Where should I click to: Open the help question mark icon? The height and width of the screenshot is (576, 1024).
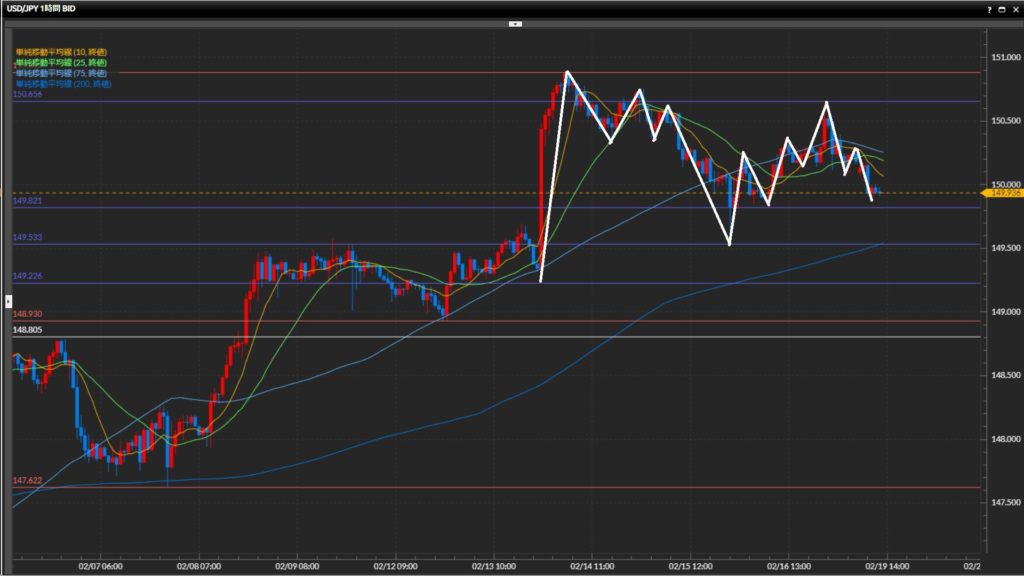tap(989, 8)
